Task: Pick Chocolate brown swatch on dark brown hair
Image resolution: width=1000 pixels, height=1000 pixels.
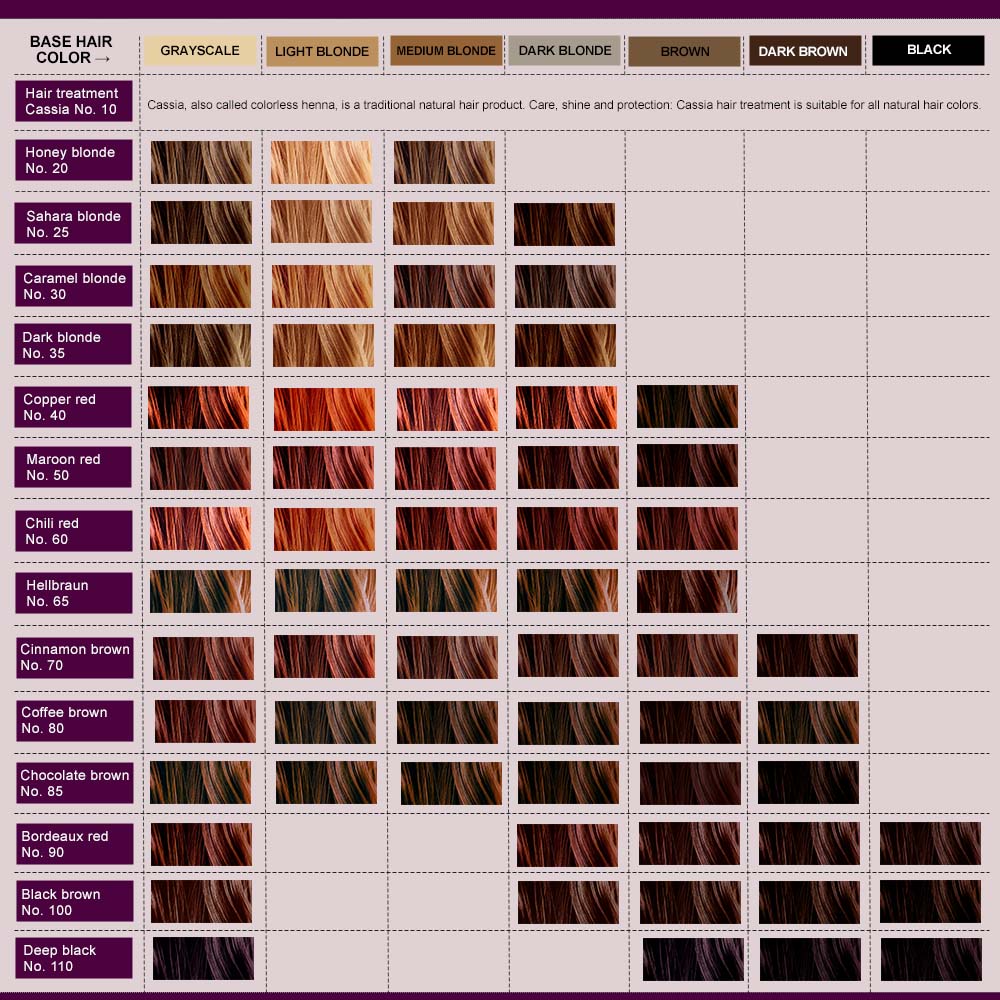Action: pyautogui.click(x=809, y=783)
